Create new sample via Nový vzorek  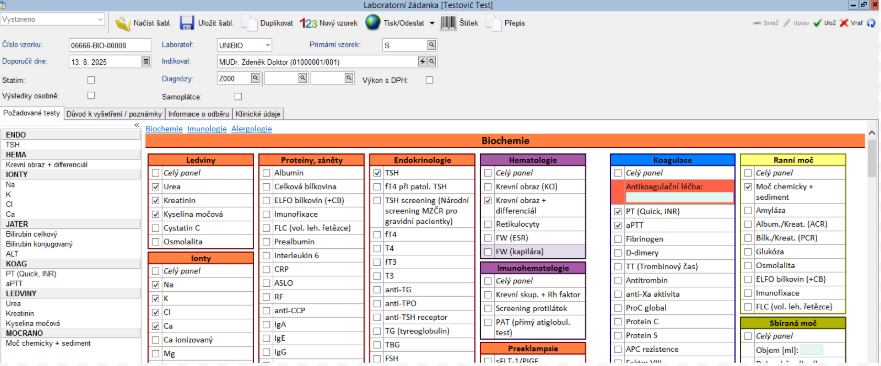coord(328,24)
